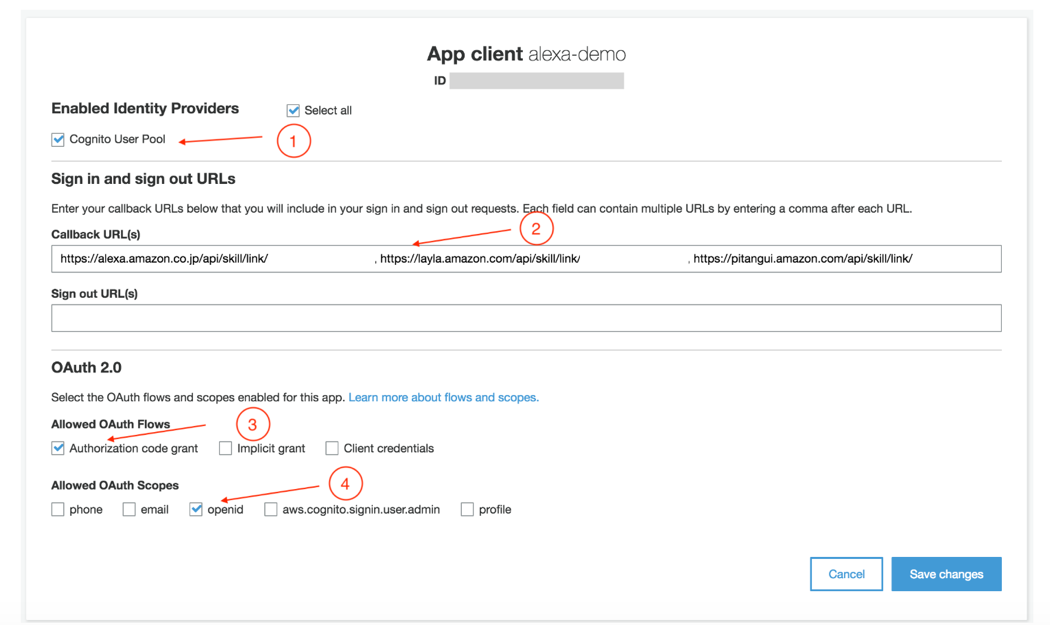Enable aws.cognito.signin.user.admin scope
1050x625 pixels.
click(x=271, y=510)
